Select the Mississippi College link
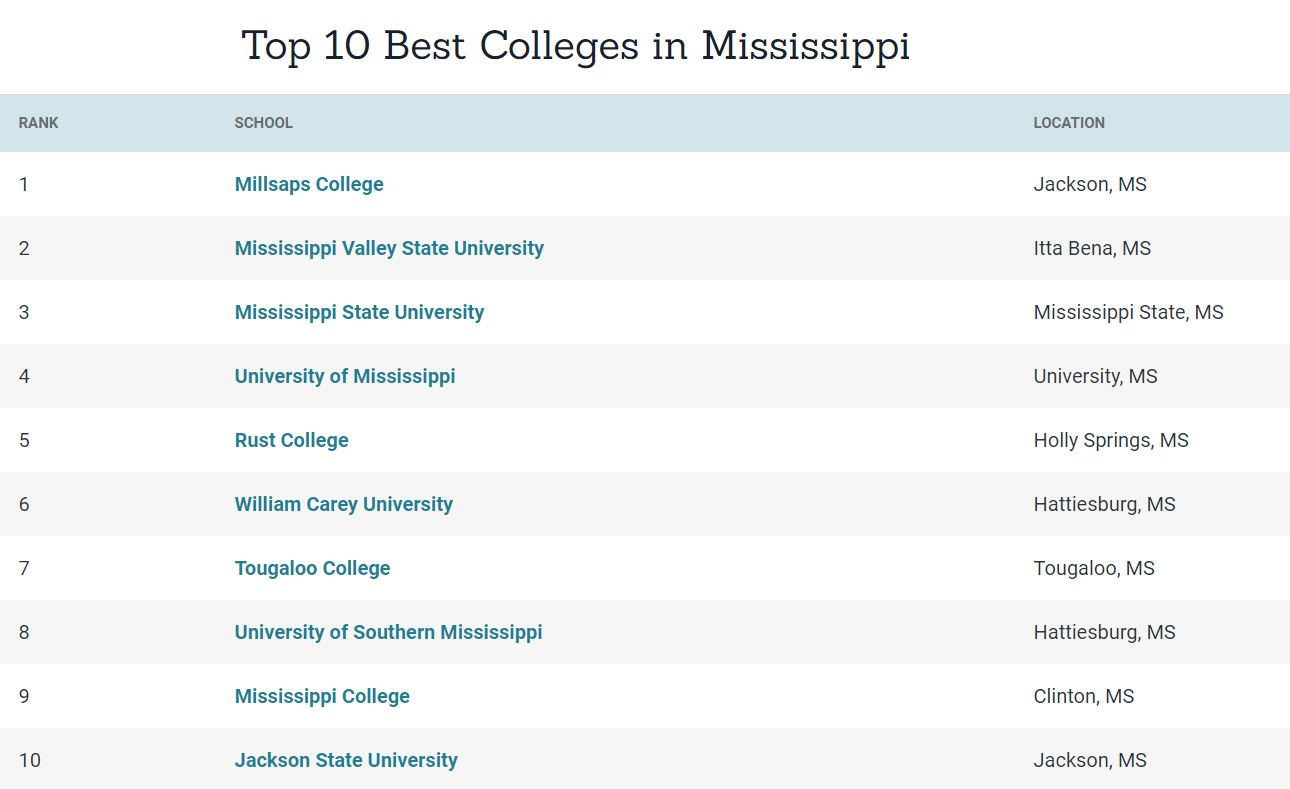 (322, 696)
